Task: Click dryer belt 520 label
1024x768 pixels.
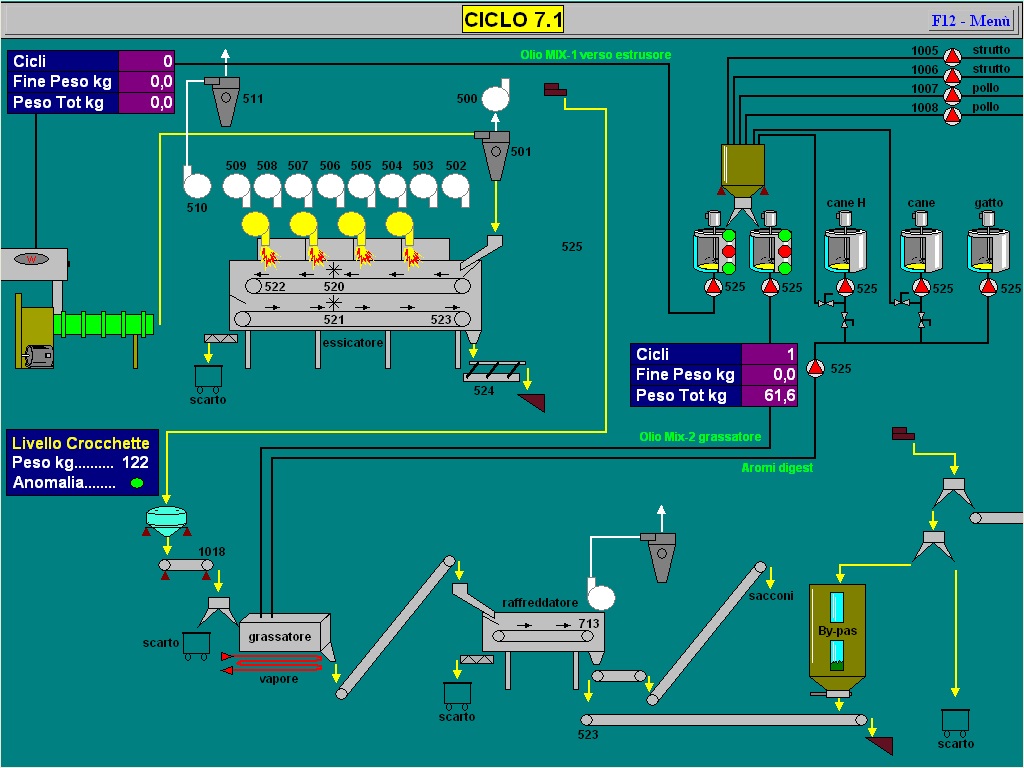Action: [x=334, y=286]
